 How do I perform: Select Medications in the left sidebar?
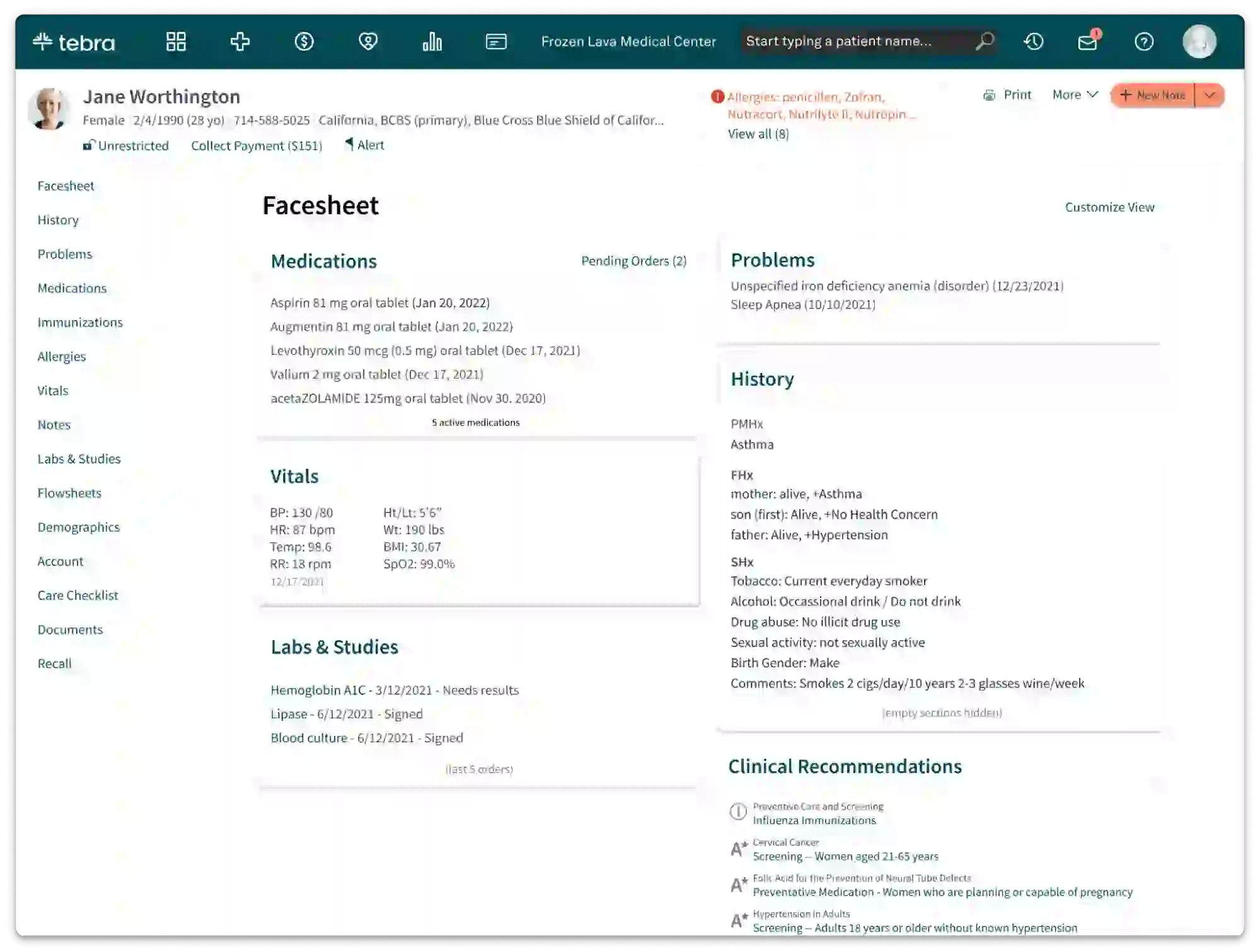click(72, 288)
